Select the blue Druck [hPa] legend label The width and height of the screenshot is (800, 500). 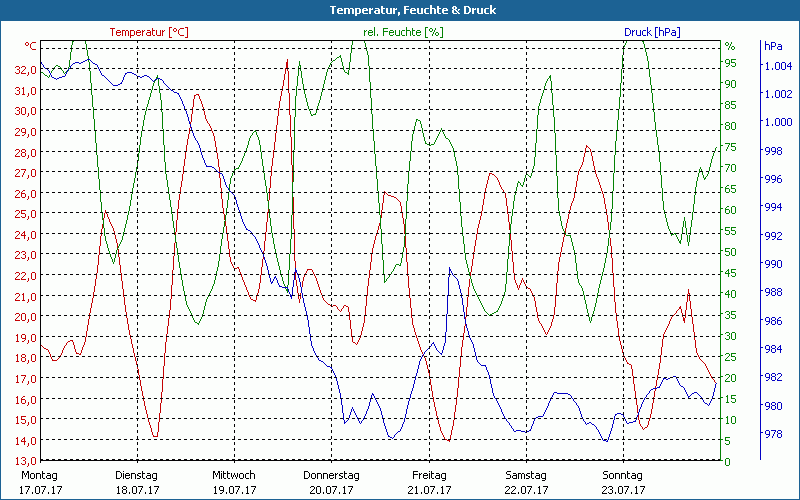(x=652, y=32)
